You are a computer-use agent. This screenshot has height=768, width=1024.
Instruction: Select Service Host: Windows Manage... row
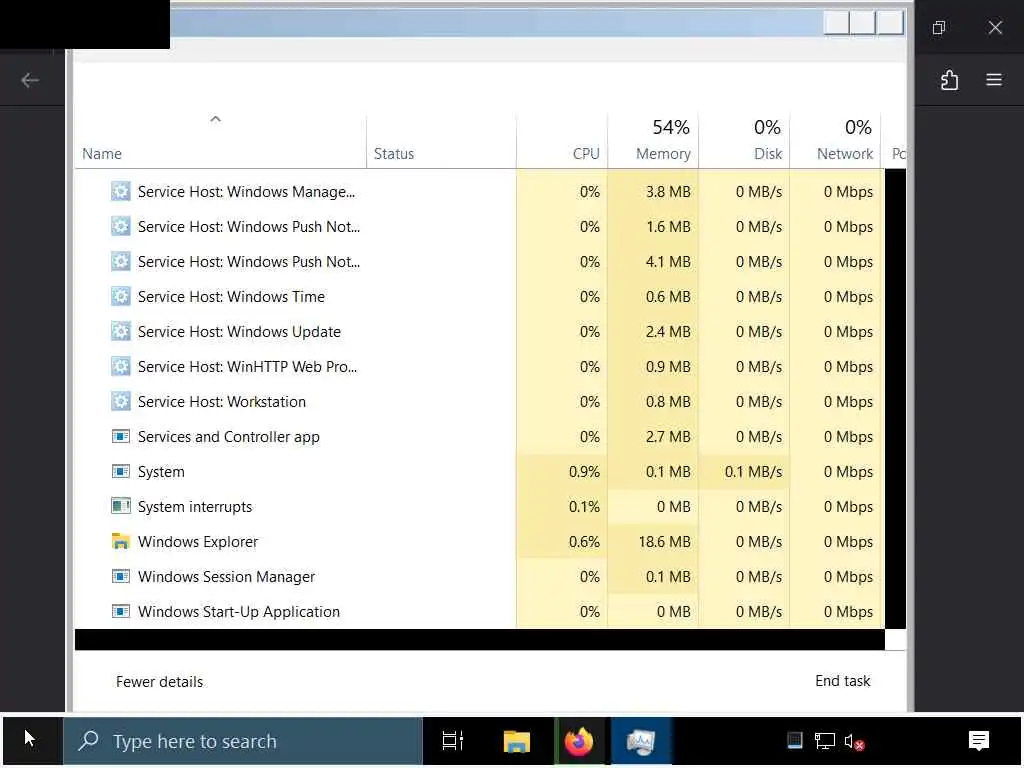tap(479, 191)
